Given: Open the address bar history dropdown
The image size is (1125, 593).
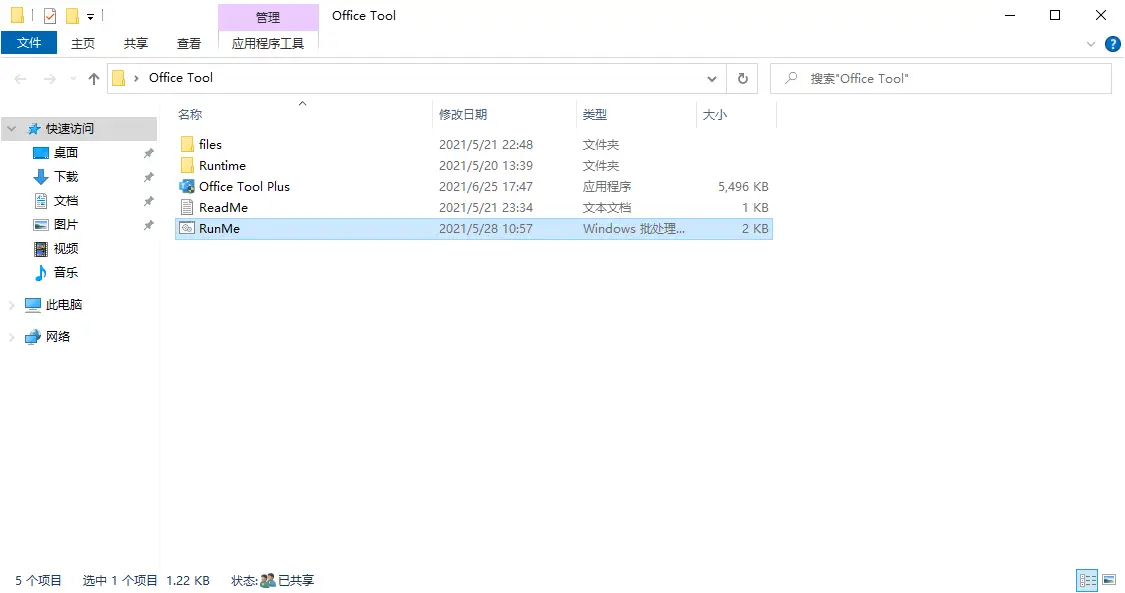Looking at the screenshot, I should click(712, 78).
